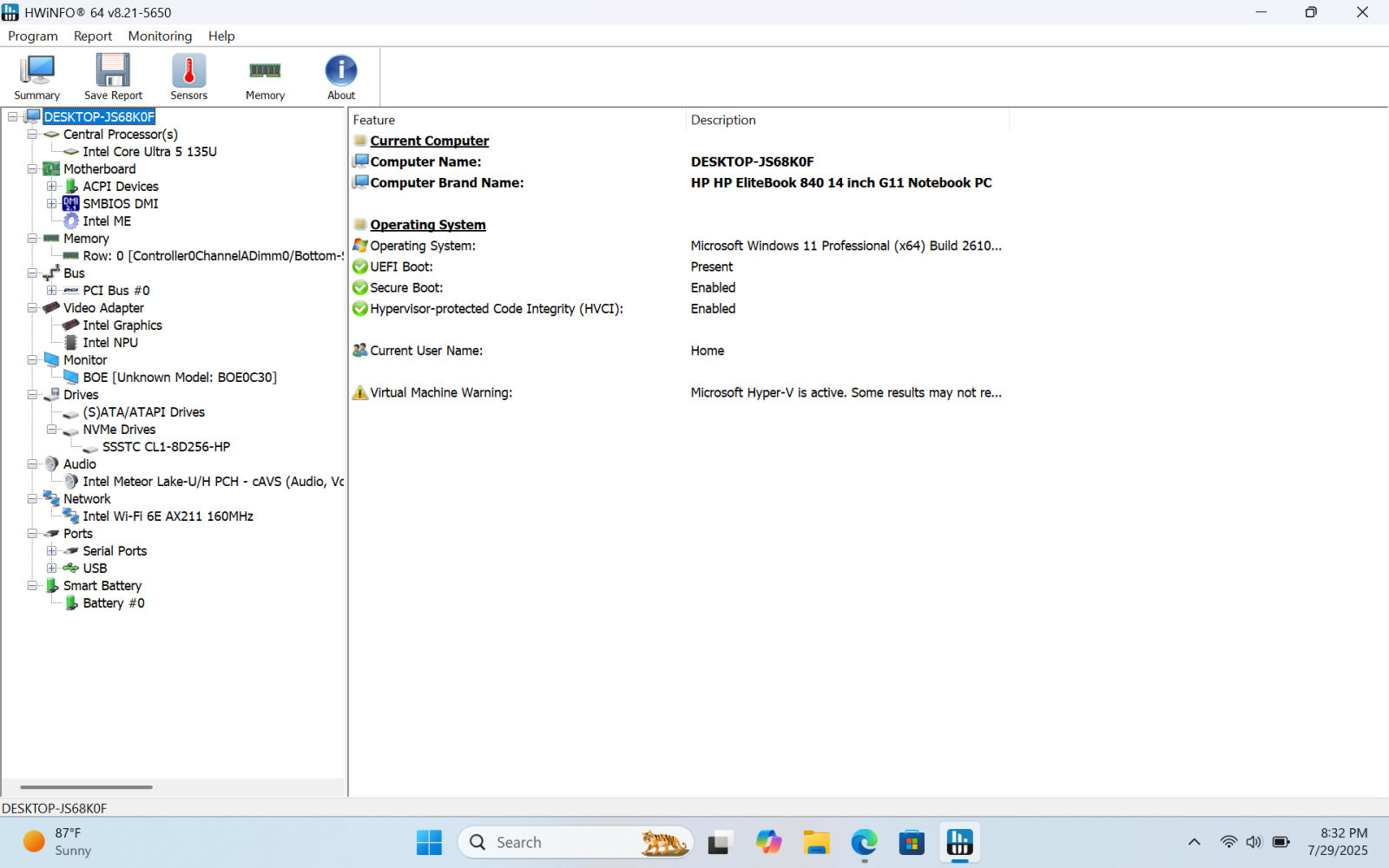
Task: Open the weather widget showing 87°F
Action: click(x=57, y=842)
